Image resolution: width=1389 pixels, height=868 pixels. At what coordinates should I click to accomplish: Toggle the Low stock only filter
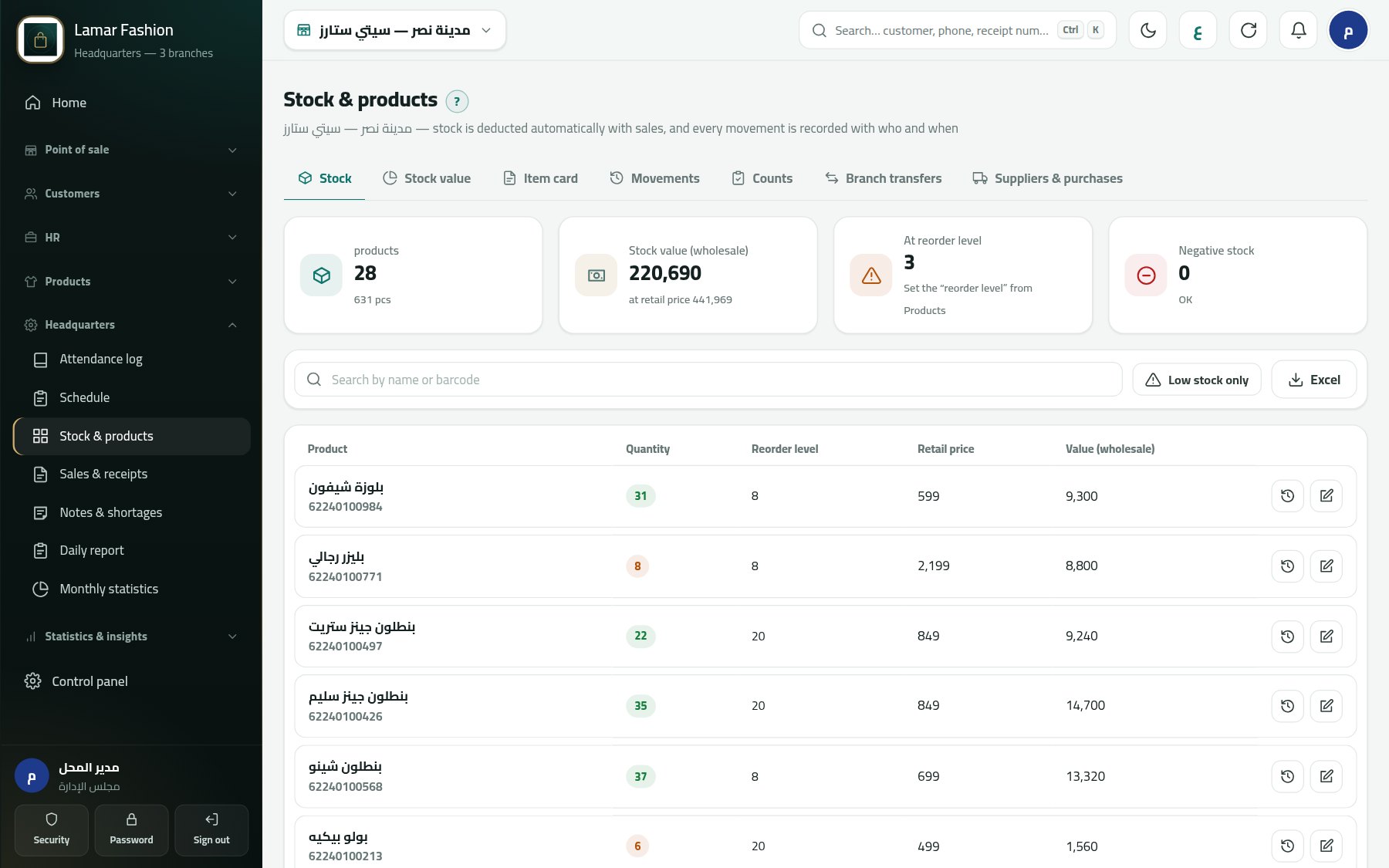pyautogui.click(x=1197, y=380)
